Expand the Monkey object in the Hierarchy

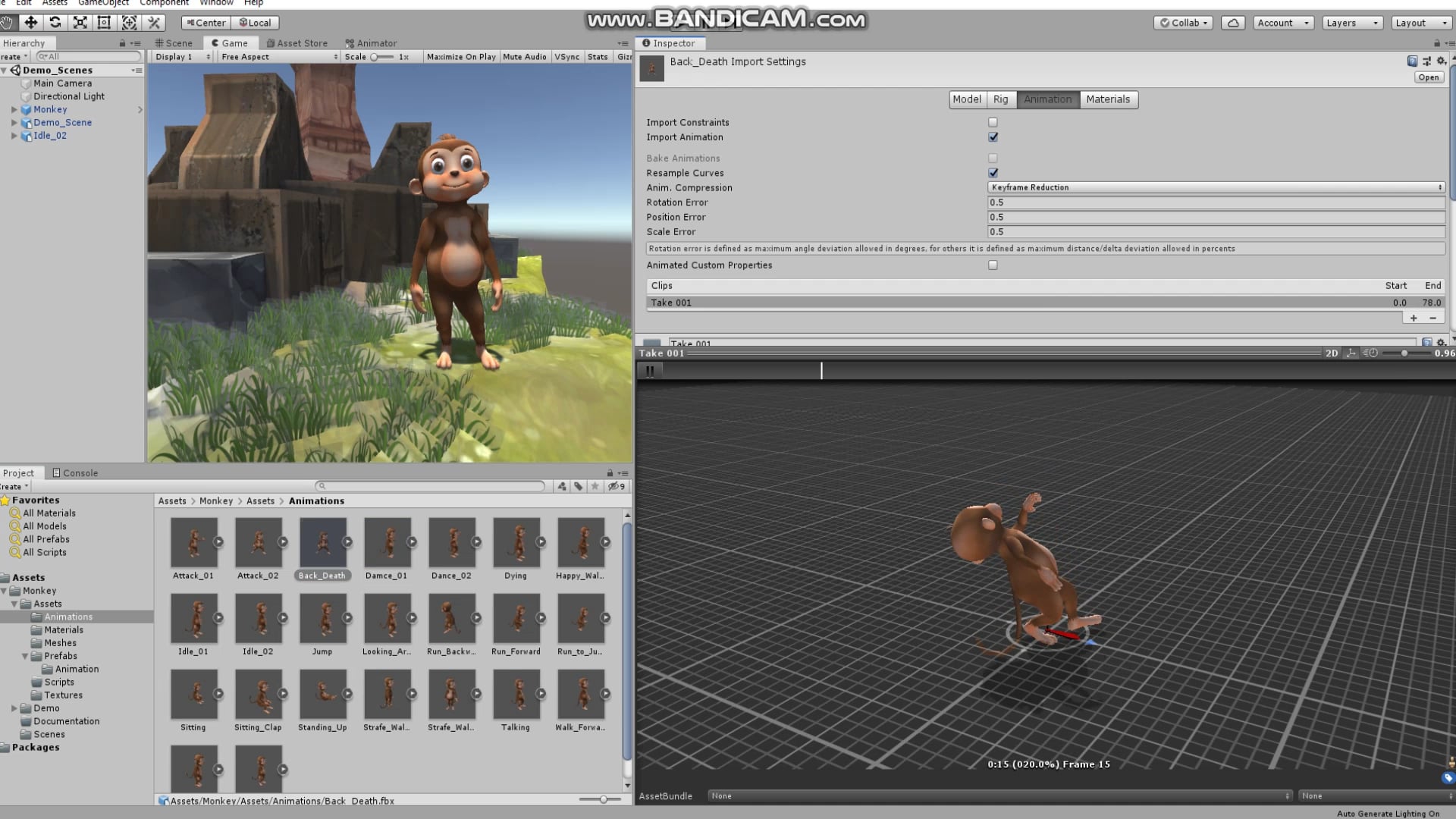point(14,109)
